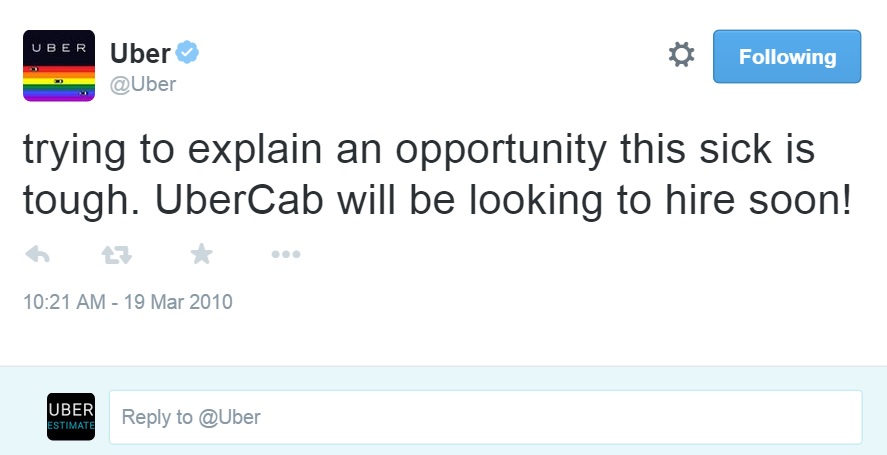Click Uber's rainbow profile avatar
This screenshot has width=887, height=455.
tap(59, 66)
